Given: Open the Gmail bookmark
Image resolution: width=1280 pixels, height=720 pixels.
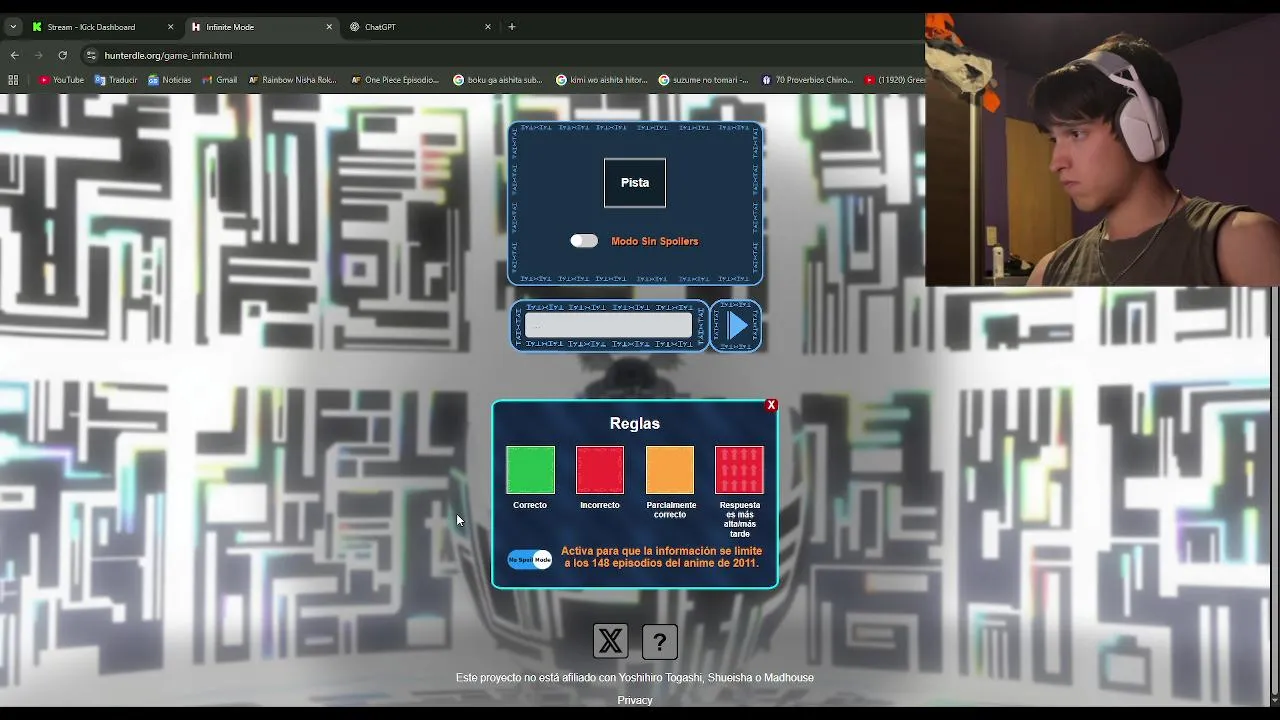Looking at the screenshot, I should pos(219,80).
